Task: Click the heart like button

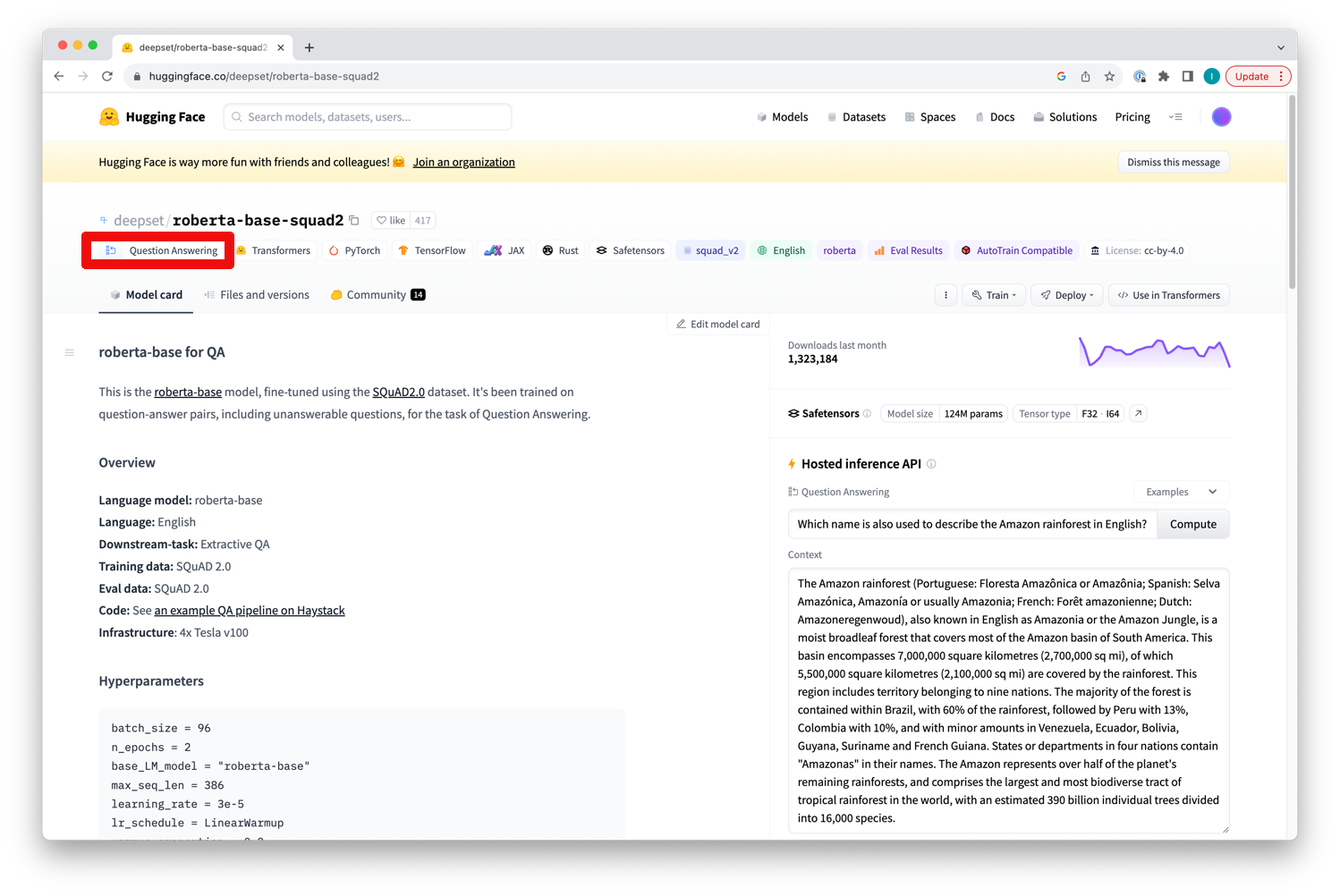Action: 391,220
